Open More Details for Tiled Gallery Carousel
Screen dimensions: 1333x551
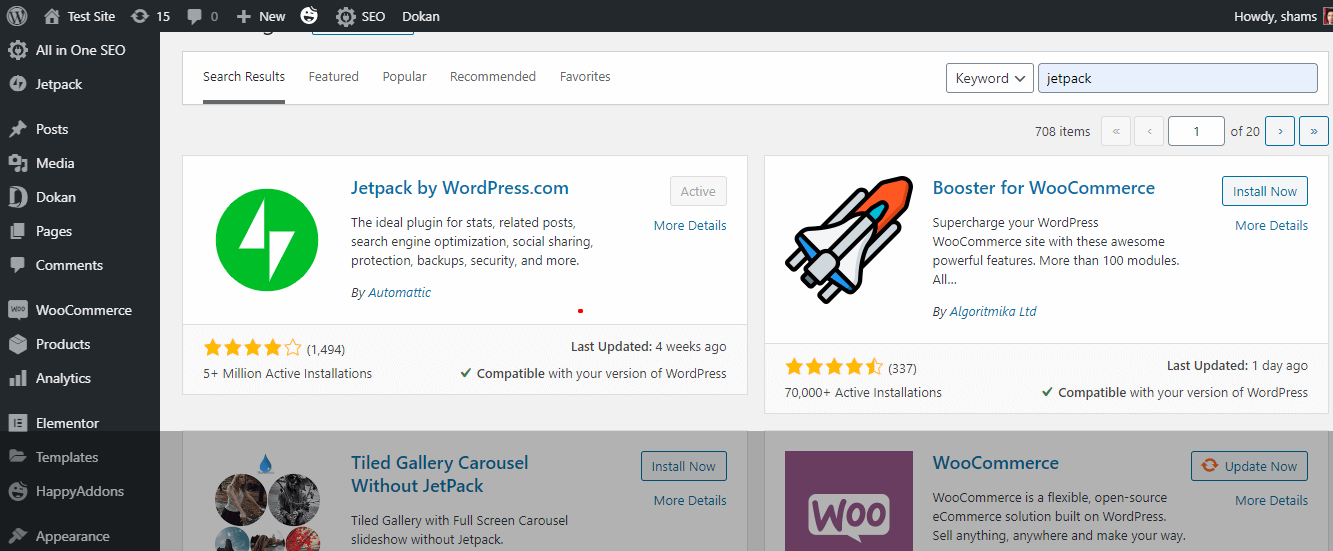(x=690, y=501)
